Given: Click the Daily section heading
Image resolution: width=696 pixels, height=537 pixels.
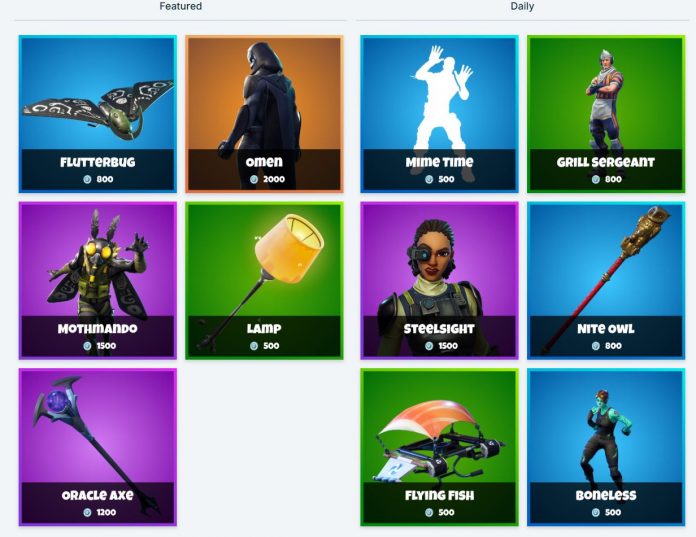Looking at the screenshot, I should click(522, 6).
